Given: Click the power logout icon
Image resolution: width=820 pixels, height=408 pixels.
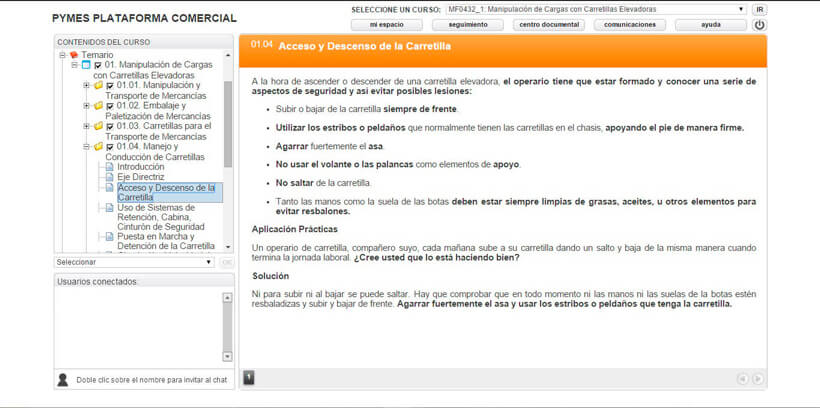Looking at the screenshot, I should coord(759,25).
